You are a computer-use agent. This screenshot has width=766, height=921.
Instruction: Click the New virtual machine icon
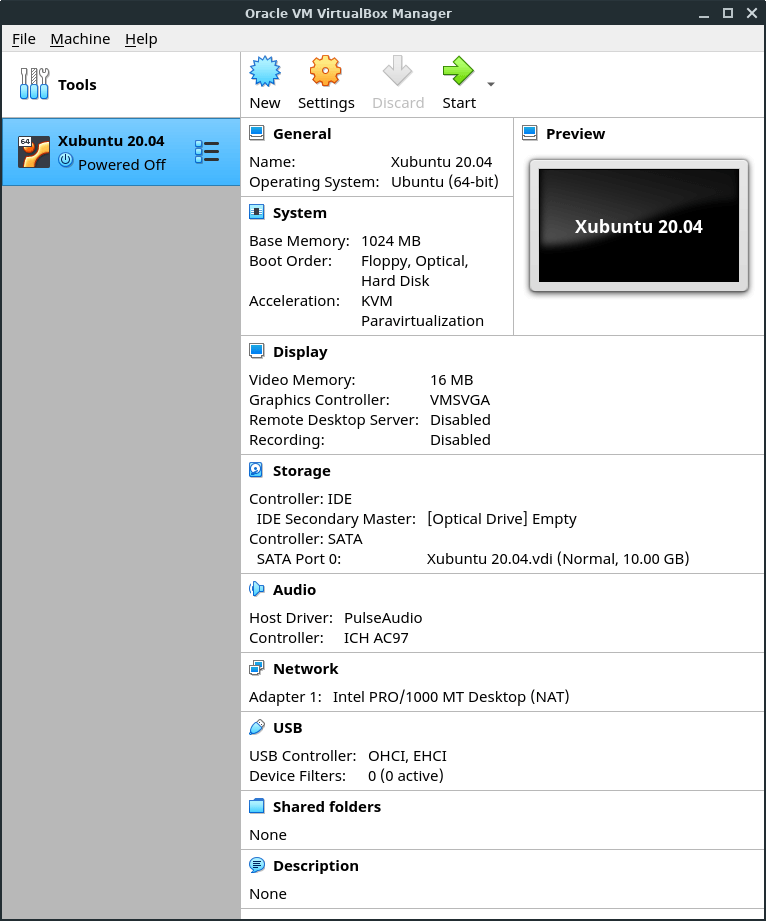[x=265, y=73]
